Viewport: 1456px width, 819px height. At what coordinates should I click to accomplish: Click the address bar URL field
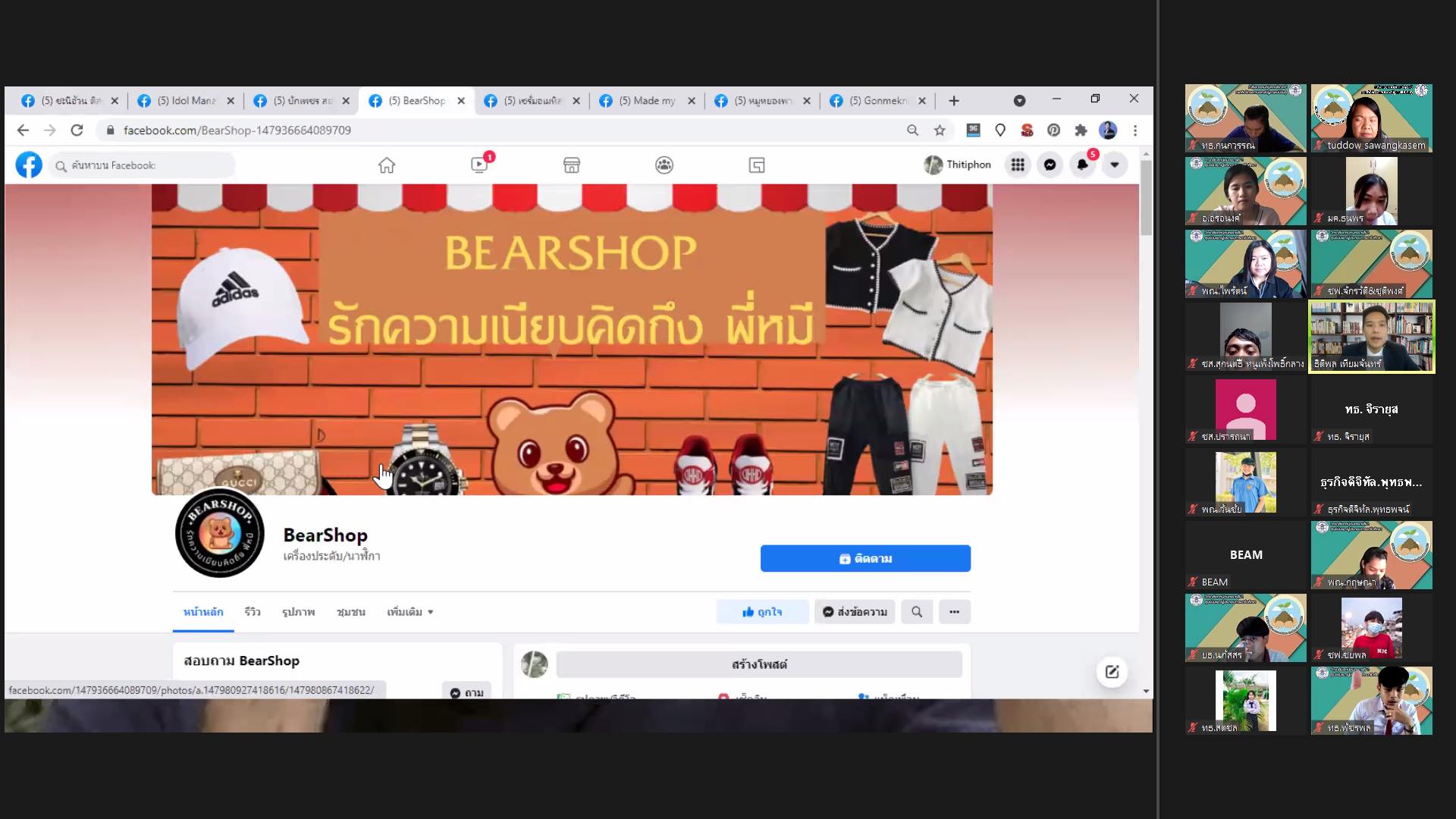coord(500,130)
